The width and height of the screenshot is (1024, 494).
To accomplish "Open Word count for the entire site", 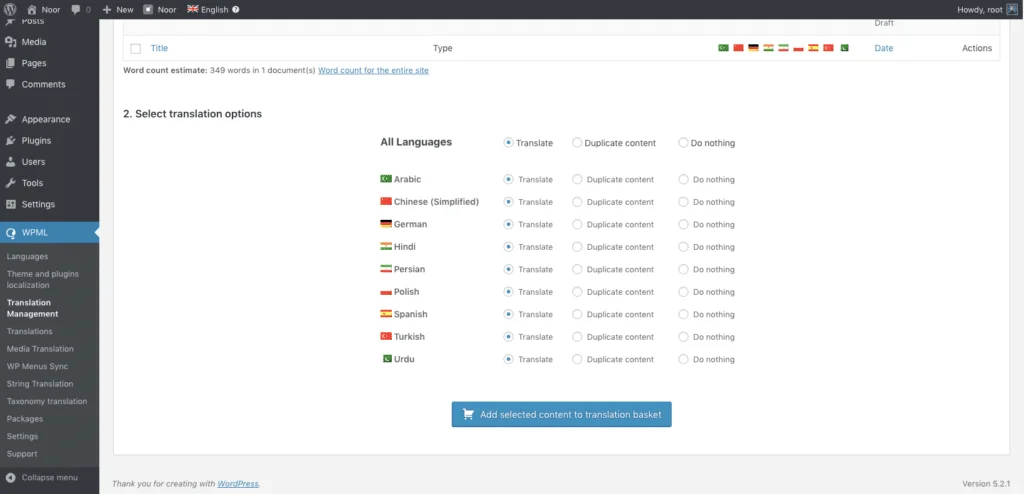I will 374,71.
